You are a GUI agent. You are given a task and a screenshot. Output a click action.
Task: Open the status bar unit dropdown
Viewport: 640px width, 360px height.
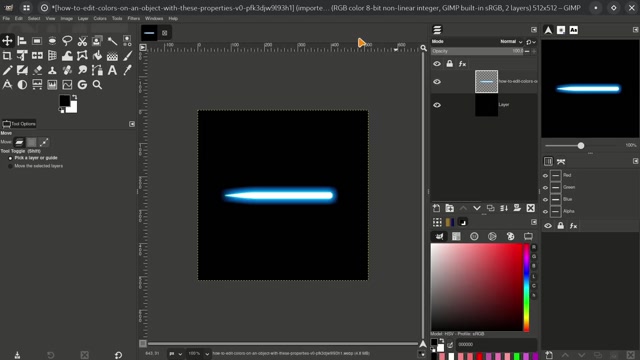176,353
